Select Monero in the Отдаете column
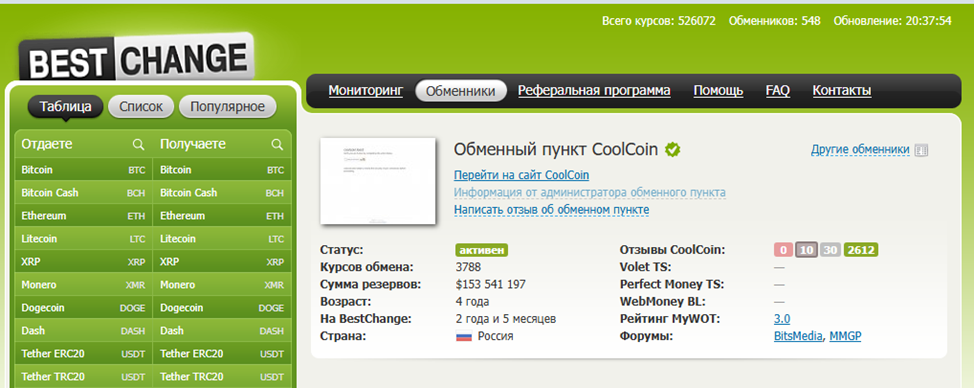This screenshot has height=388, width=974. 83,284
